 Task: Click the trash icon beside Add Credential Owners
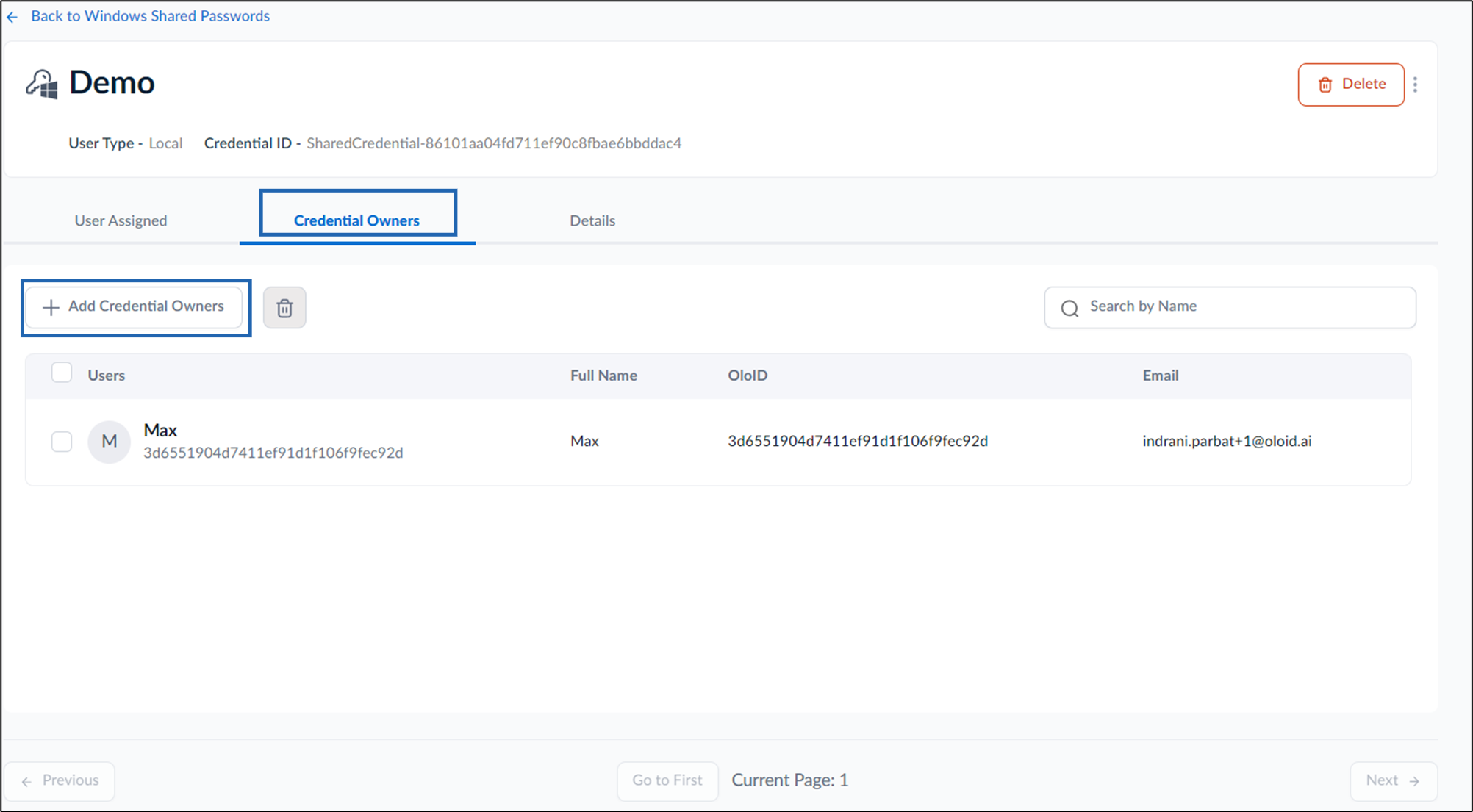(284, 308)
